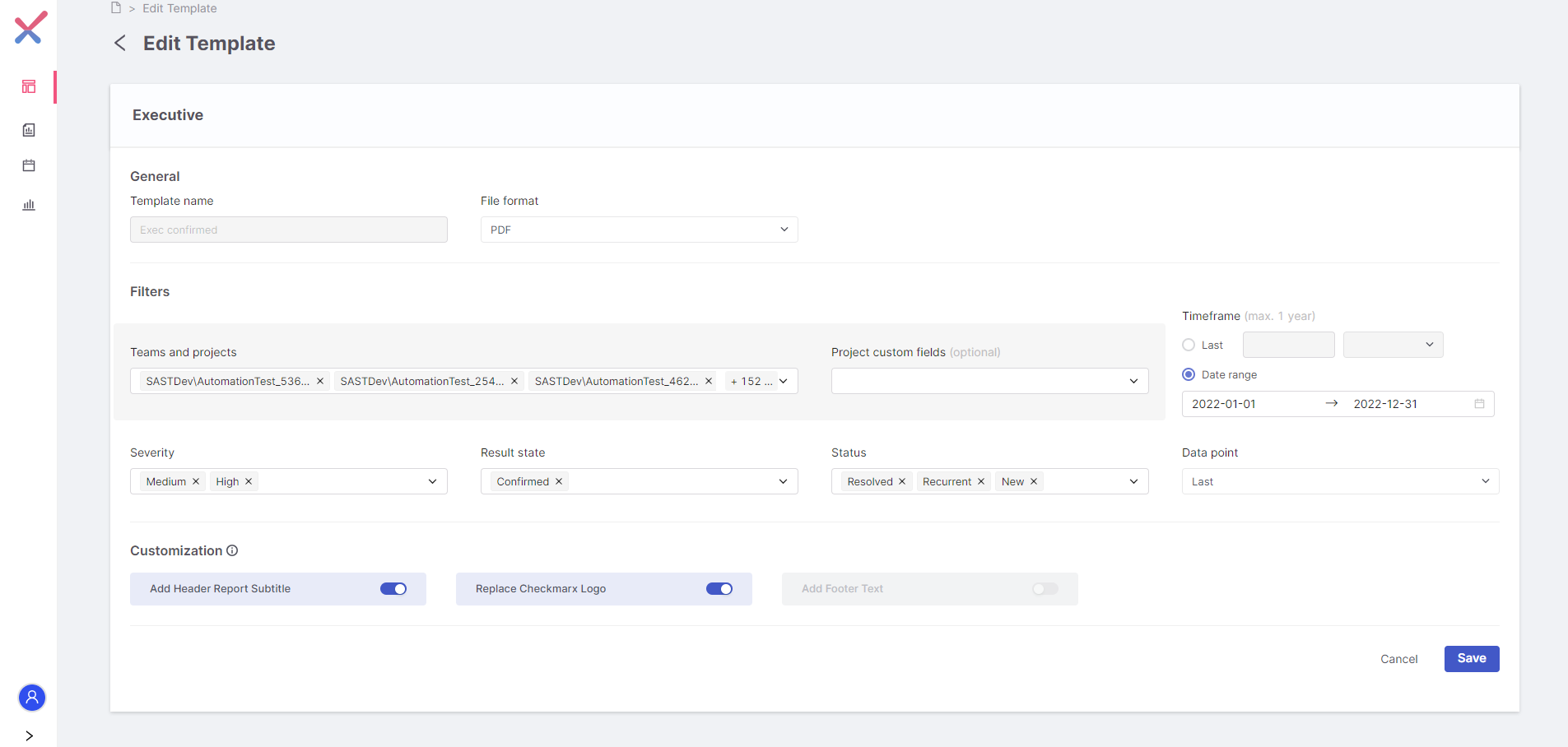The image size is (1568, 747).
Task: Edit the start date 2022-01-01
Action: [x=1224, y=404]
